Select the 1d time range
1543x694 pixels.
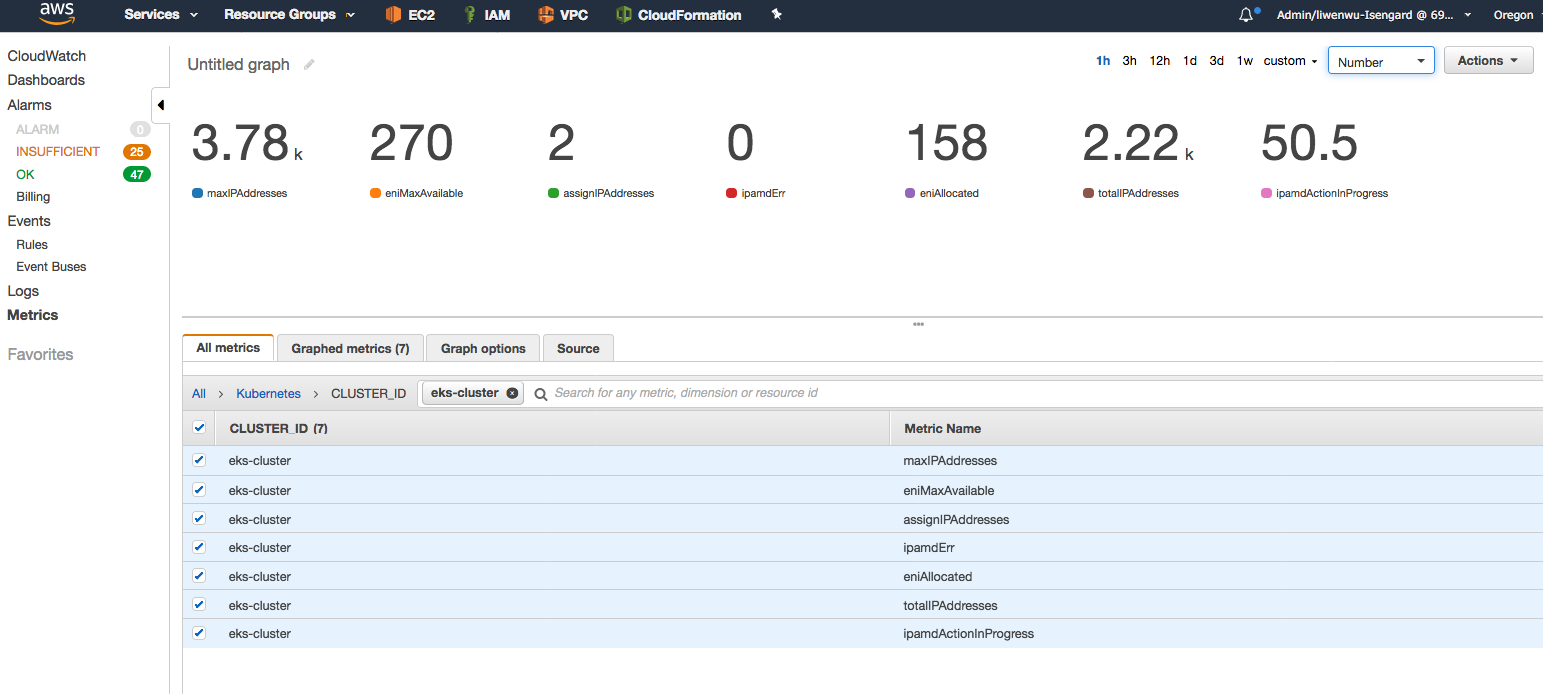[1190, 61]
